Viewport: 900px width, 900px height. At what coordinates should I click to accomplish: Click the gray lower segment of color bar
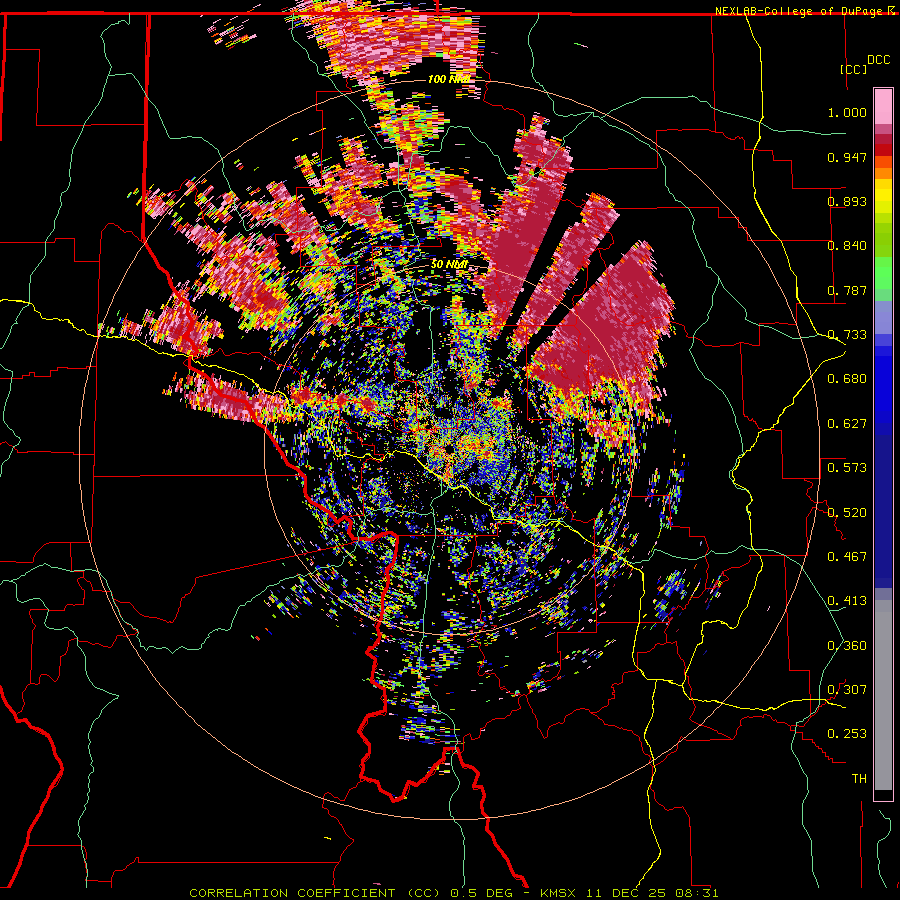click(883, 695)
